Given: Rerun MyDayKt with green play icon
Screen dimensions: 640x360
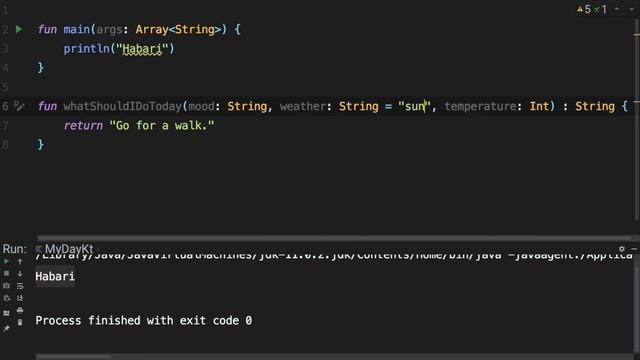Looking at the screenshot, I should click(x=7, y=261).
